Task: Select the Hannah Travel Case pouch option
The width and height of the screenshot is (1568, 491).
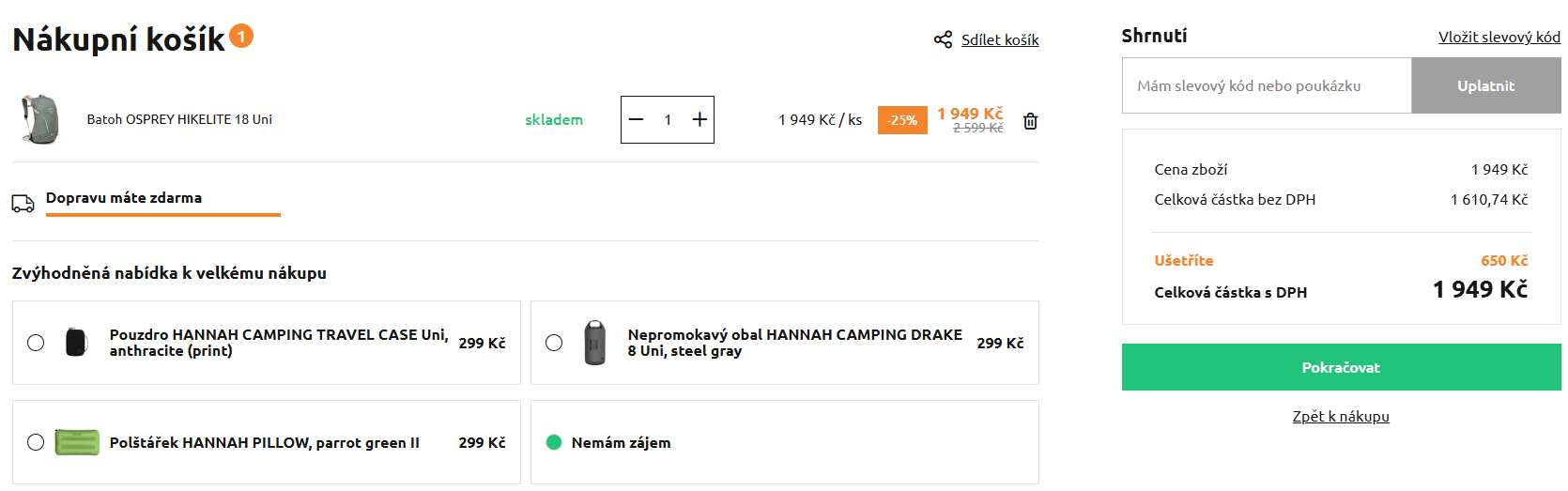Action: click(36, 343)
